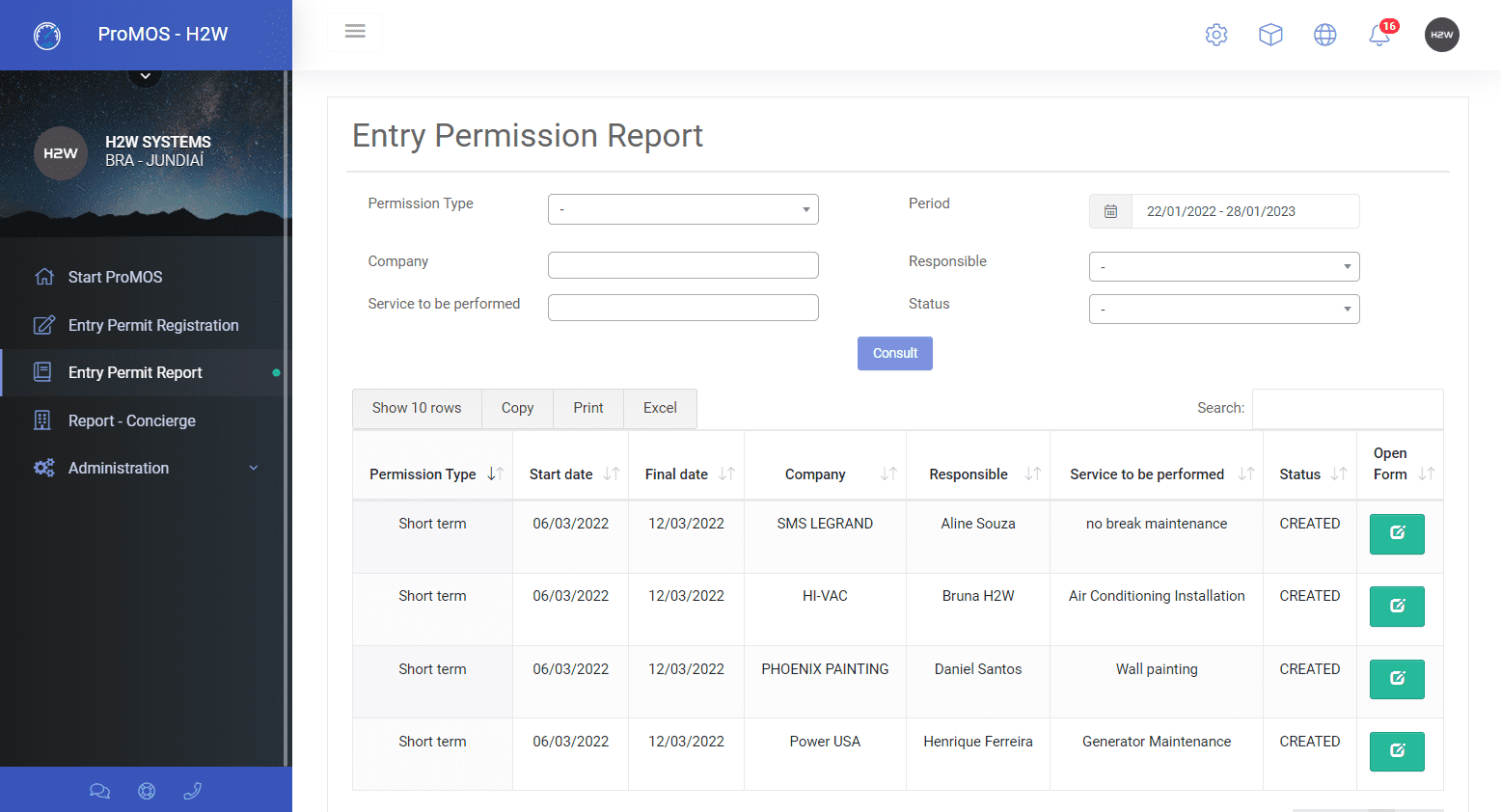Screen dimensions: 1501x812
Task: Click the cube icon in header
Action: click(x=1270, y=35)
